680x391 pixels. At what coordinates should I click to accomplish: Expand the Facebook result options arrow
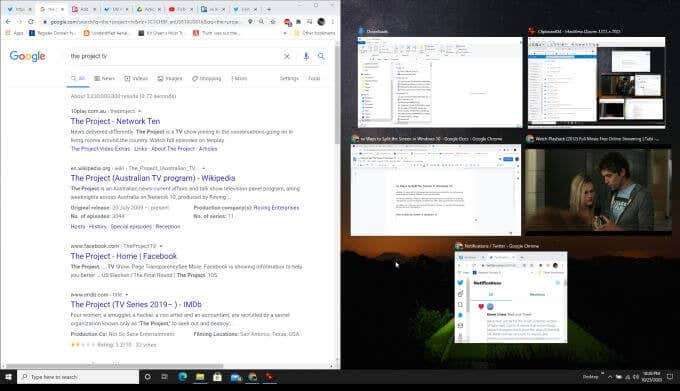point(160,246)
